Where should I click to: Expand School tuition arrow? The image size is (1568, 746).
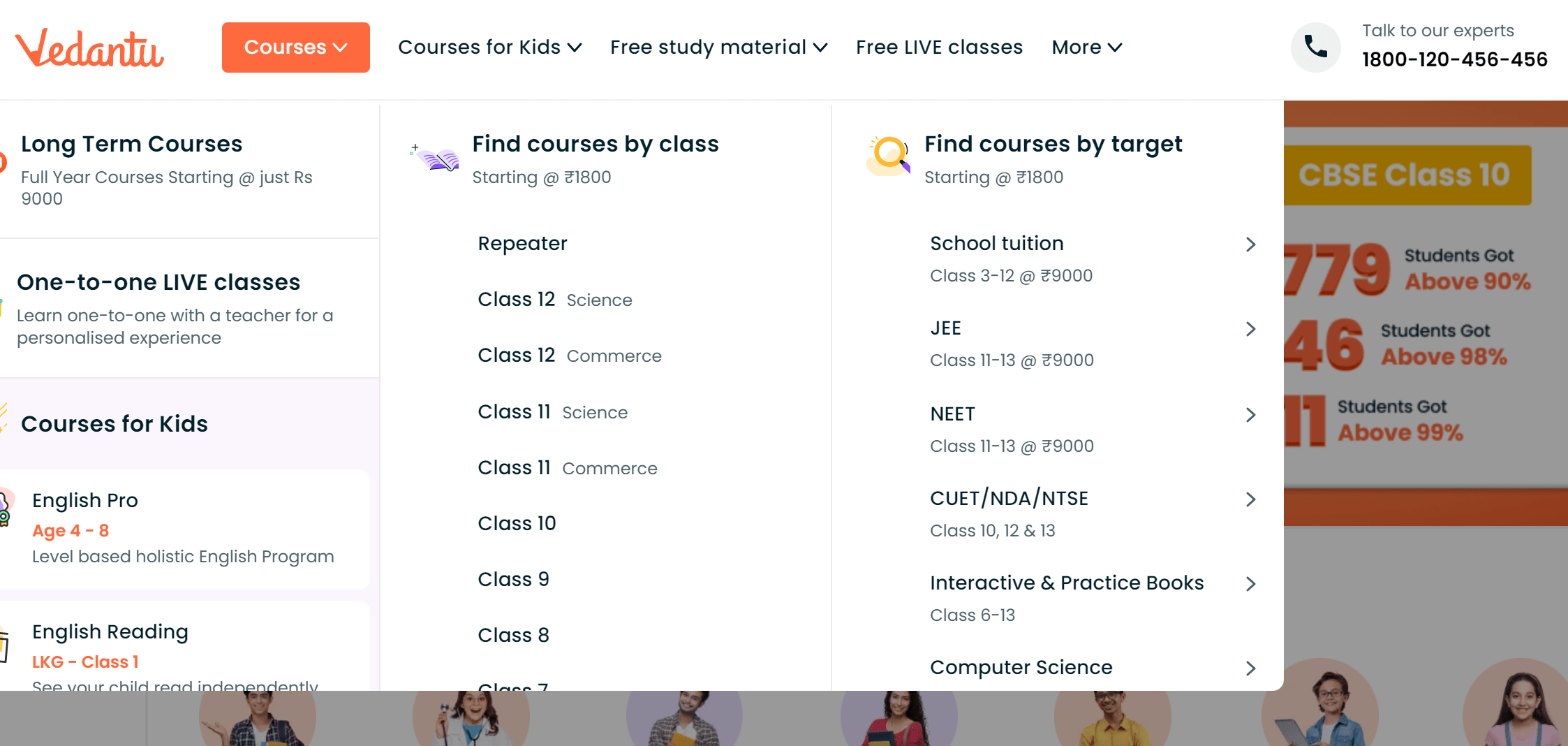tap(1250, 244)
